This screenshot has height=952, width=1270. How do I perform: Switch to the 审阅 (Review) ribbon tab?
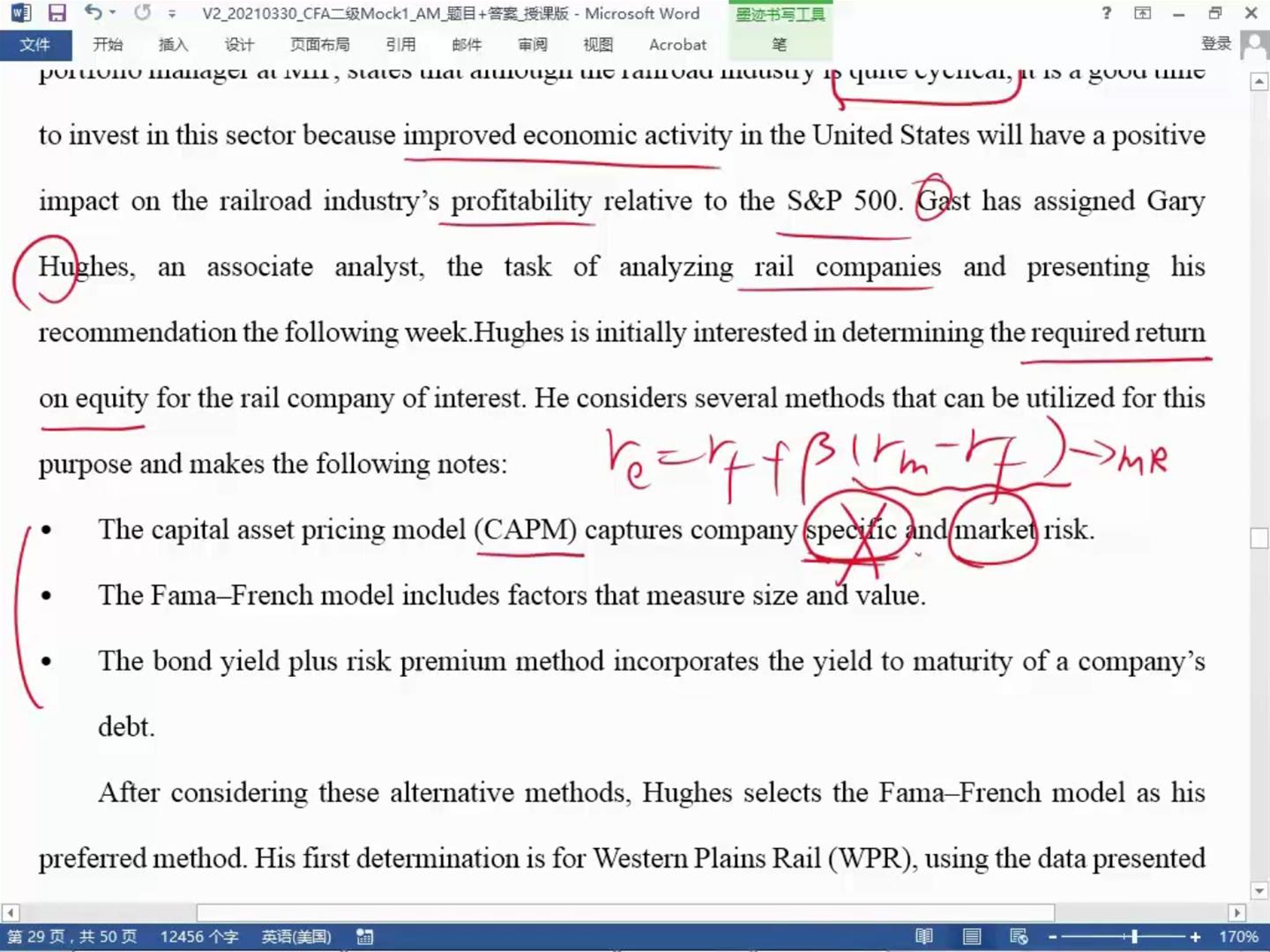[532, 45]
